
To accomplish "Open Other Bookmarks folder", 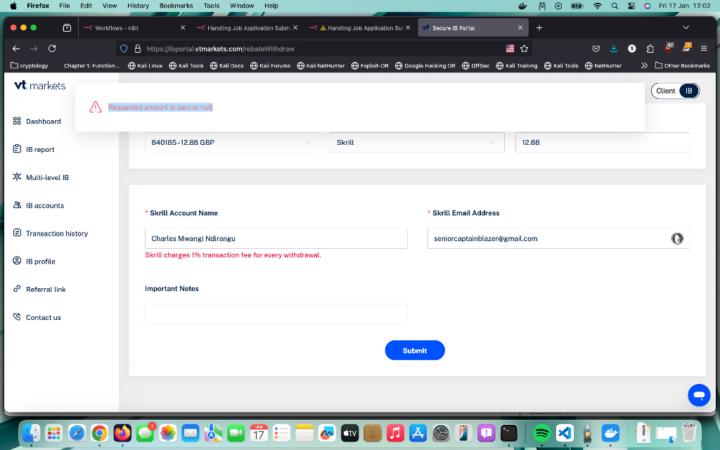I will point(682,66).
